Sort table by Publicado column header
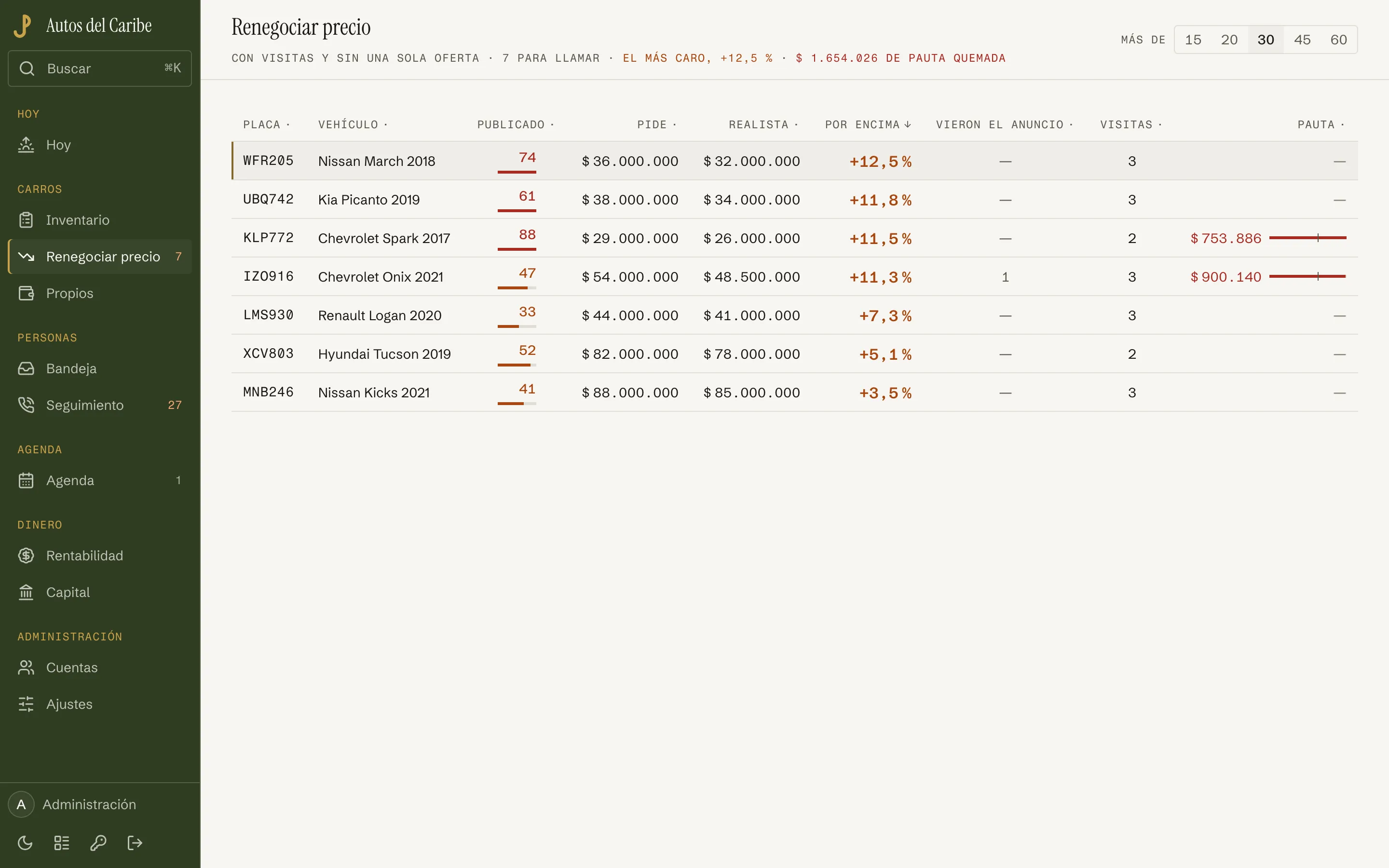 point(516,124)
